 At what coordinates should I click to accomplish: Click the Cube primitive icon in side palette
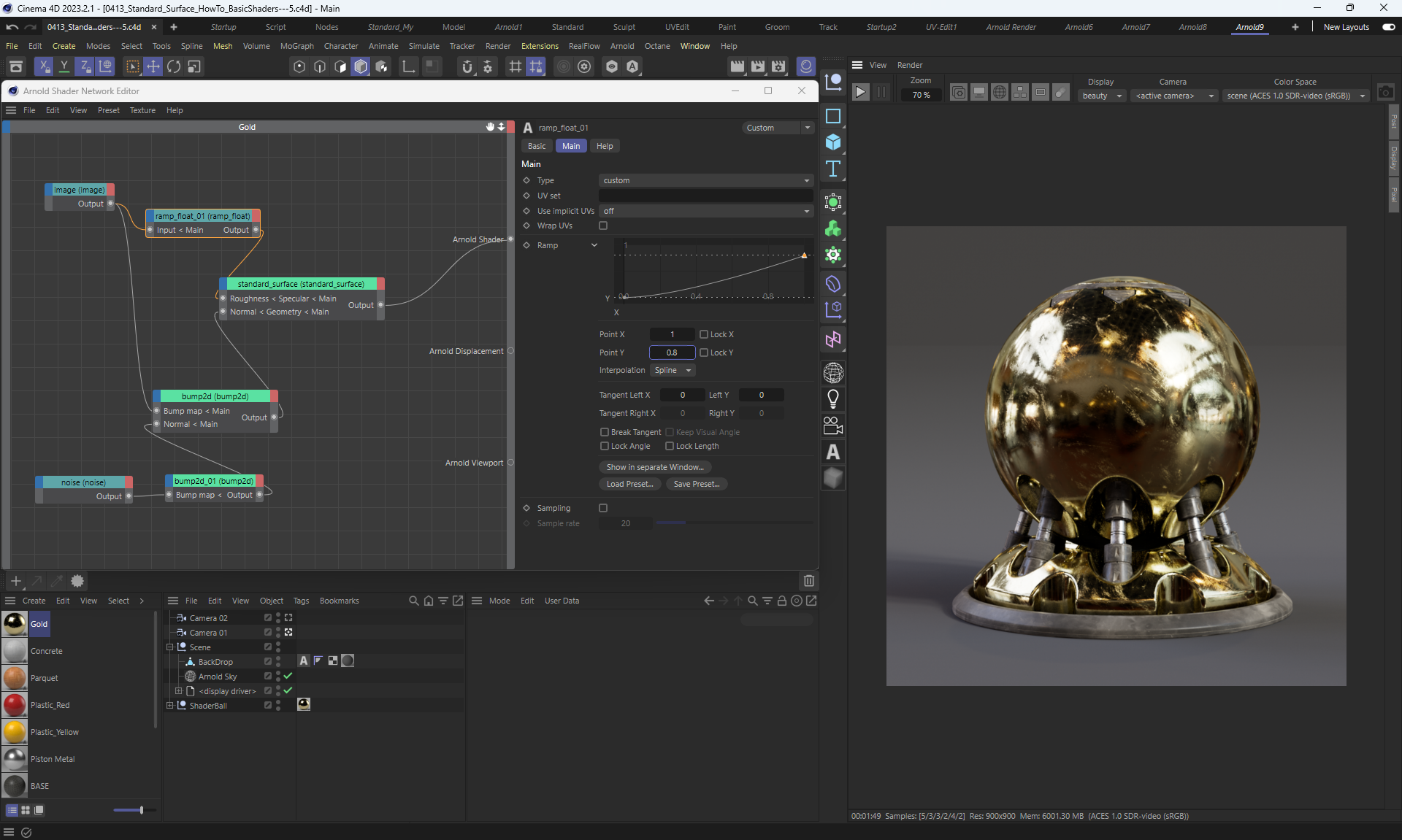click(x=832, y=142)
